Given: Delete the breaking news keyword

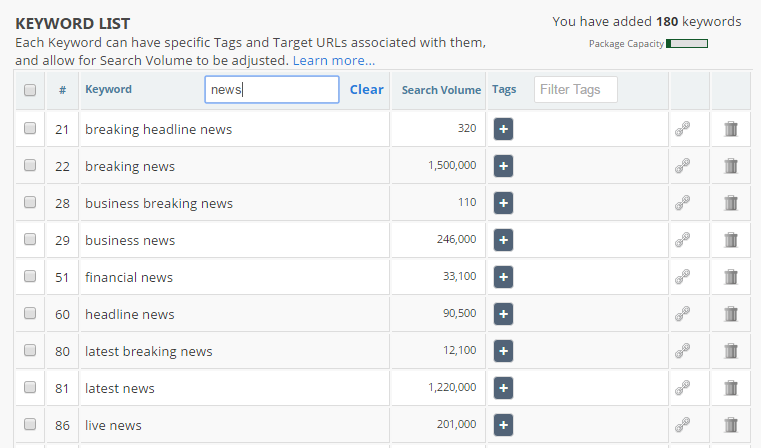Looking at the screenshot, I should pyautogui.click(x=731, y=166).
